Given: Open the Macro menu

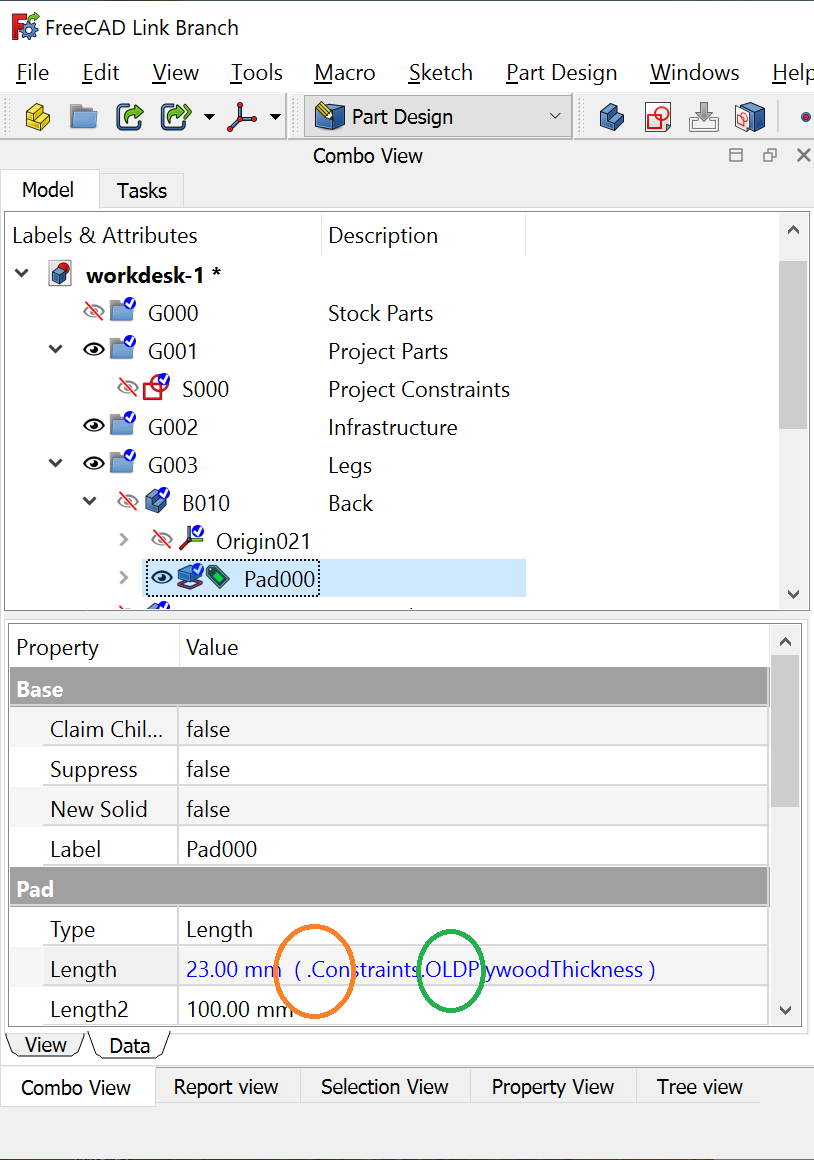Looking at the screenshot, I should (344, 72).
